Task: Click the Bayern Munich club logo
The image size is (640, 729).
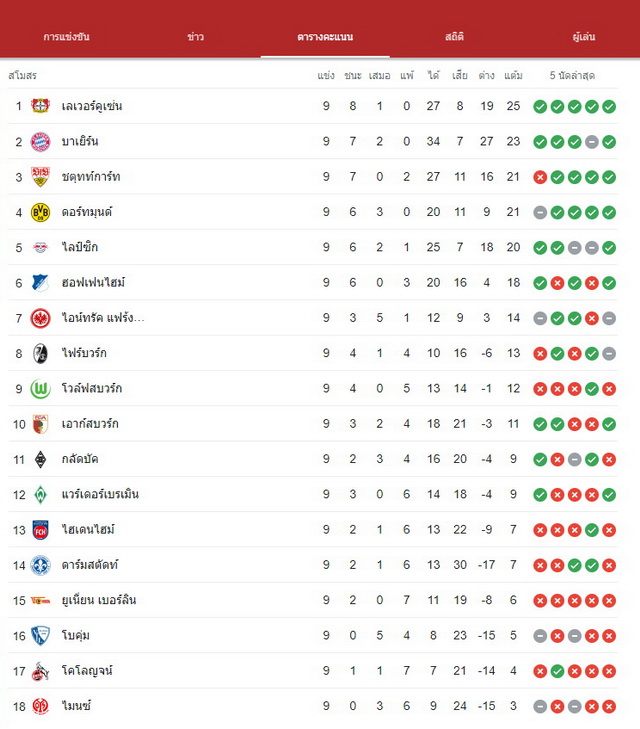Action: (x=40, y=141)
